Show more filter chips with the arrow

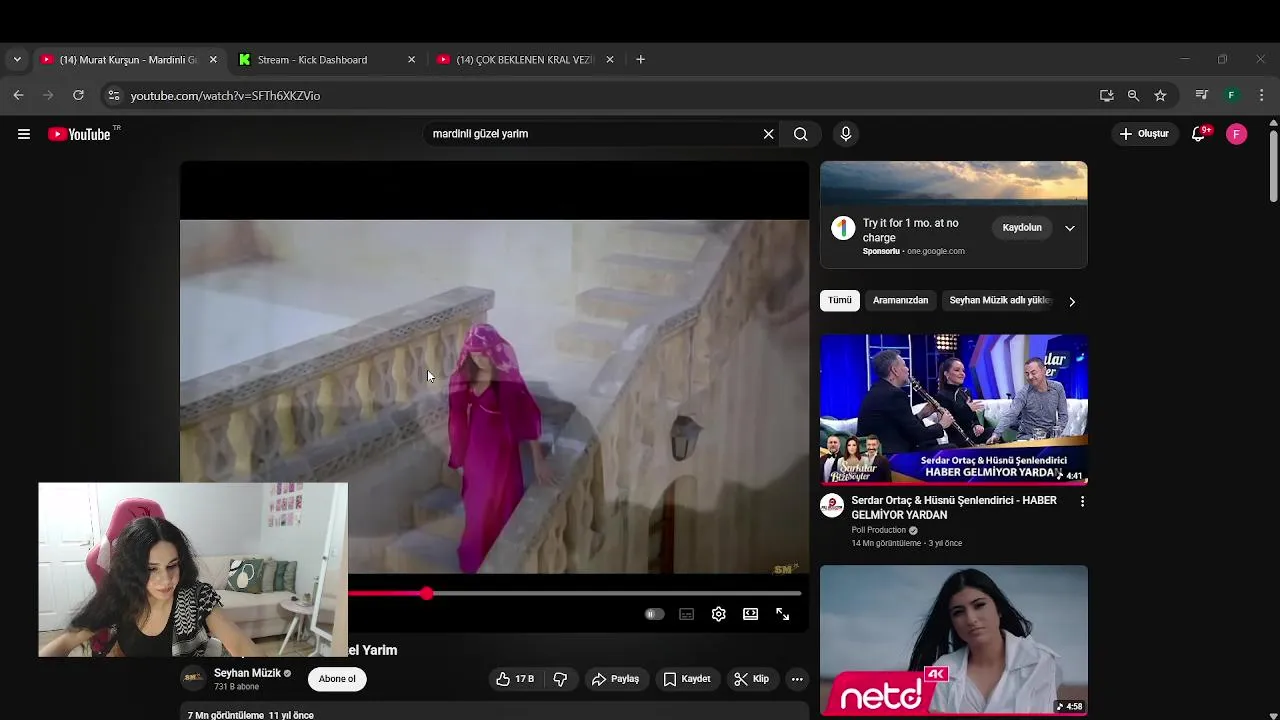click(1072, 301)
